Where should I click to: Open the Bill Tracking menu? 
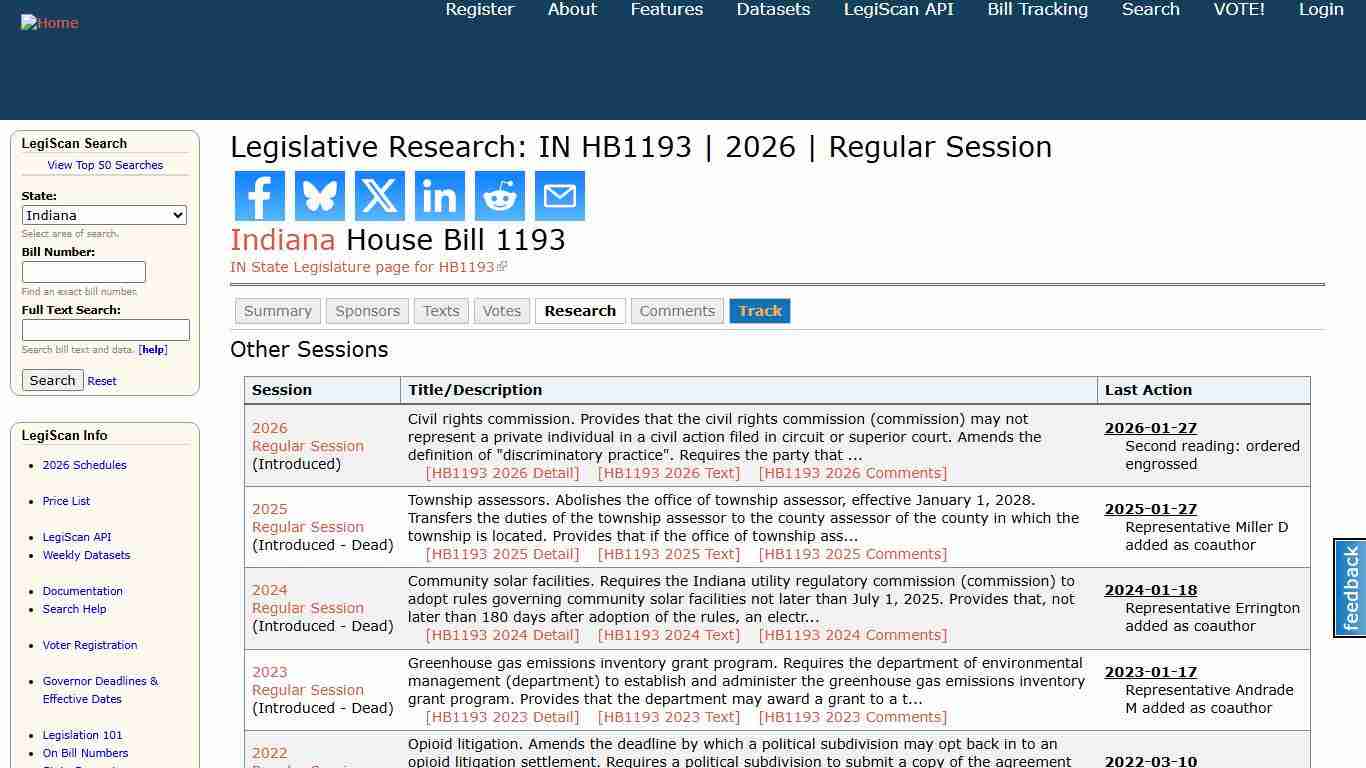click(1037, 9)
